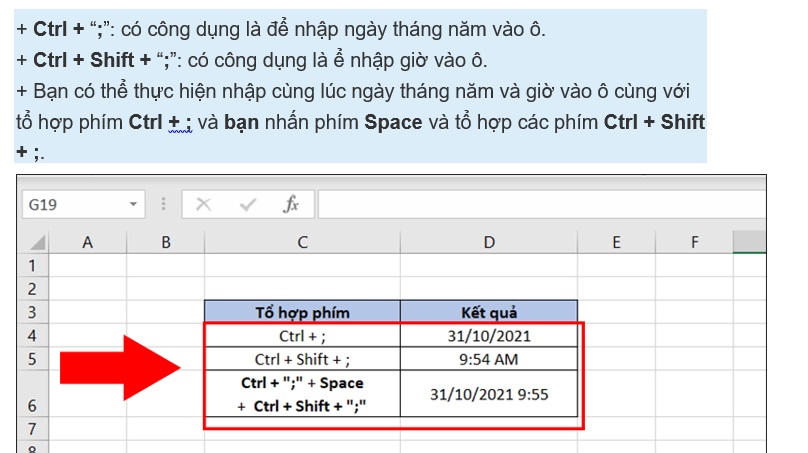Select the cell with 'Ctrl + Shift + ;'
Image resolution: width=808 pixels, height=453 pixels.
tap(302, 359)
